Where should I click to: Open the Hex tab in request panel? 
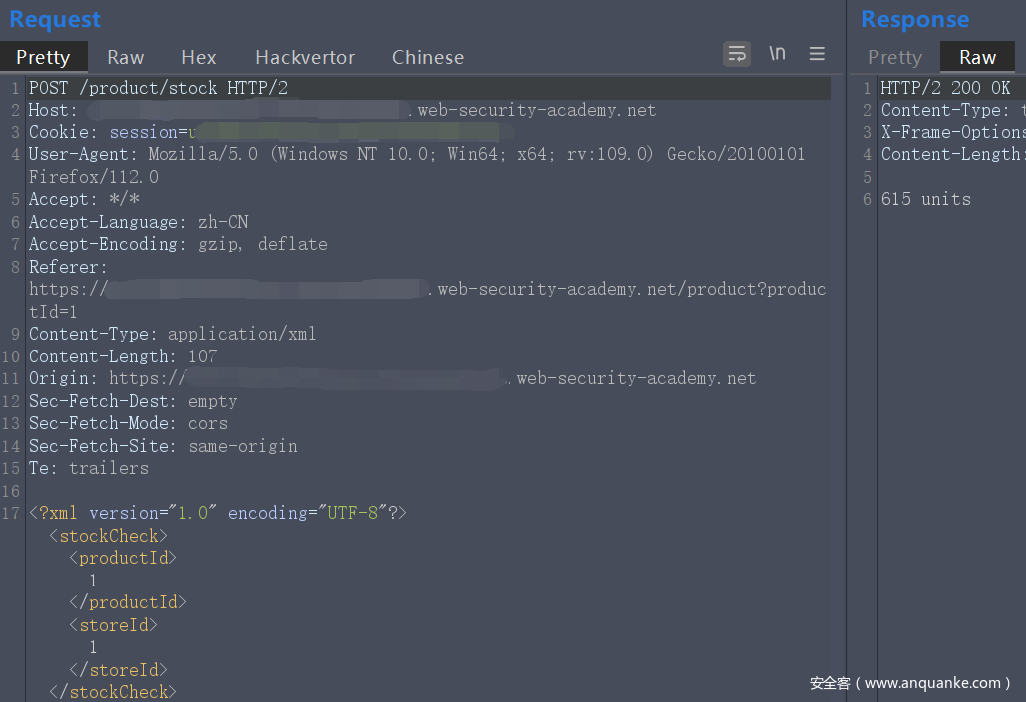[x=199, y=57]
